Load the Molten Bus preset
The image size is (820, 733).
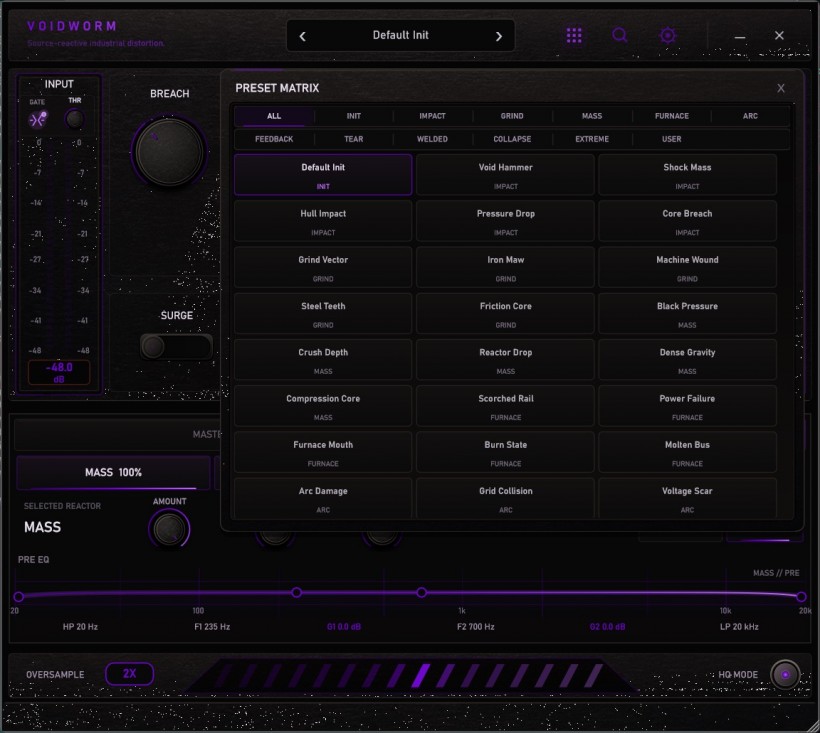(687, 452)
